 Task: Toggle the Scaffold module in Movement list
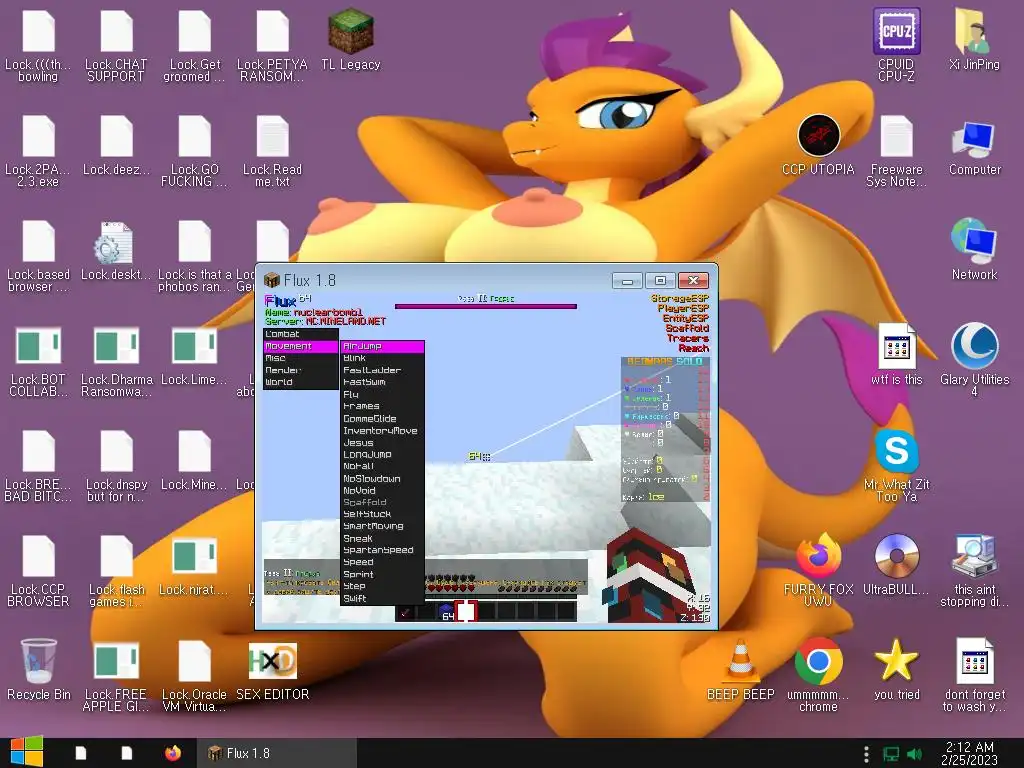tap(383, 502)
